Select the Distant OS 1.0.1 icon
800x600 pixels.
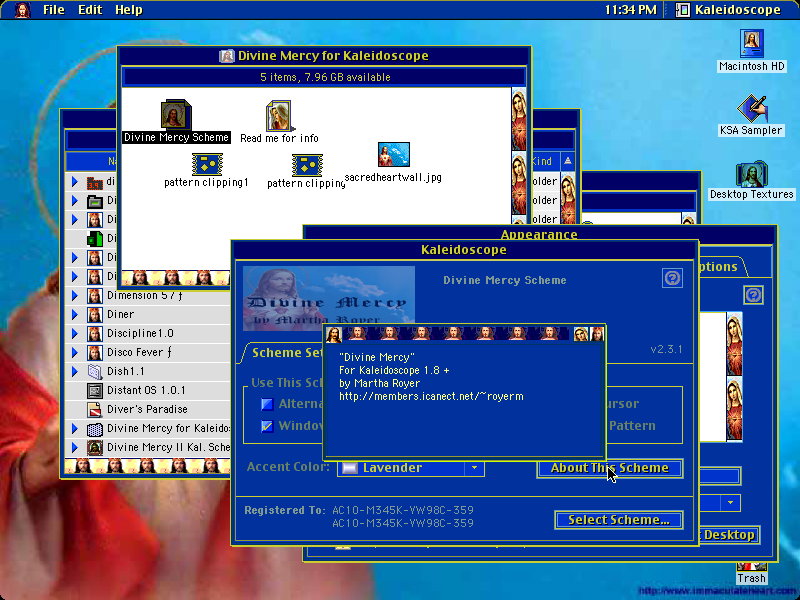coord(94,390)
